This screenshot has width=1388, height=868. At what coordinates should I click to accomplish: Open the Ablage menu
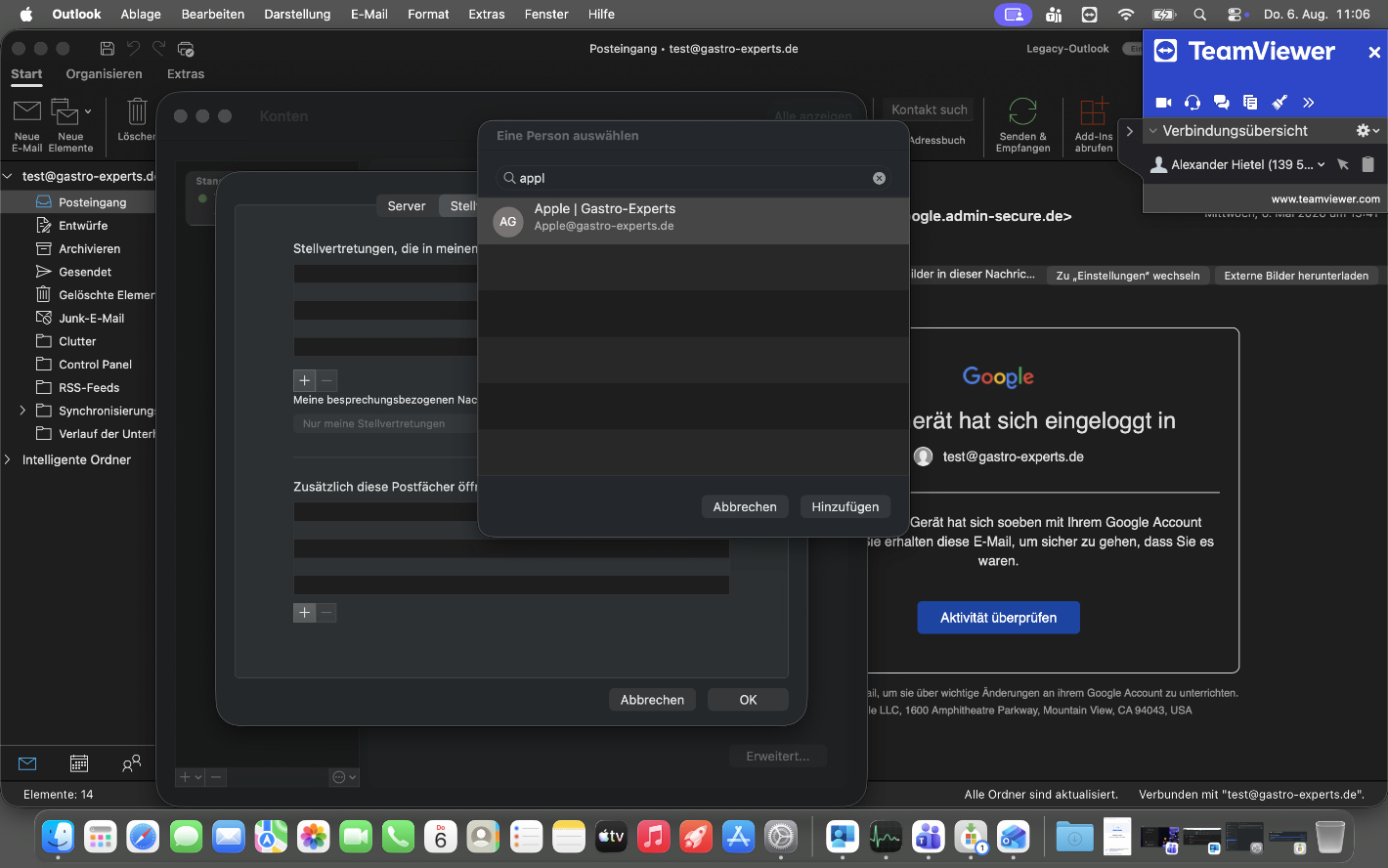coord(141,14)
